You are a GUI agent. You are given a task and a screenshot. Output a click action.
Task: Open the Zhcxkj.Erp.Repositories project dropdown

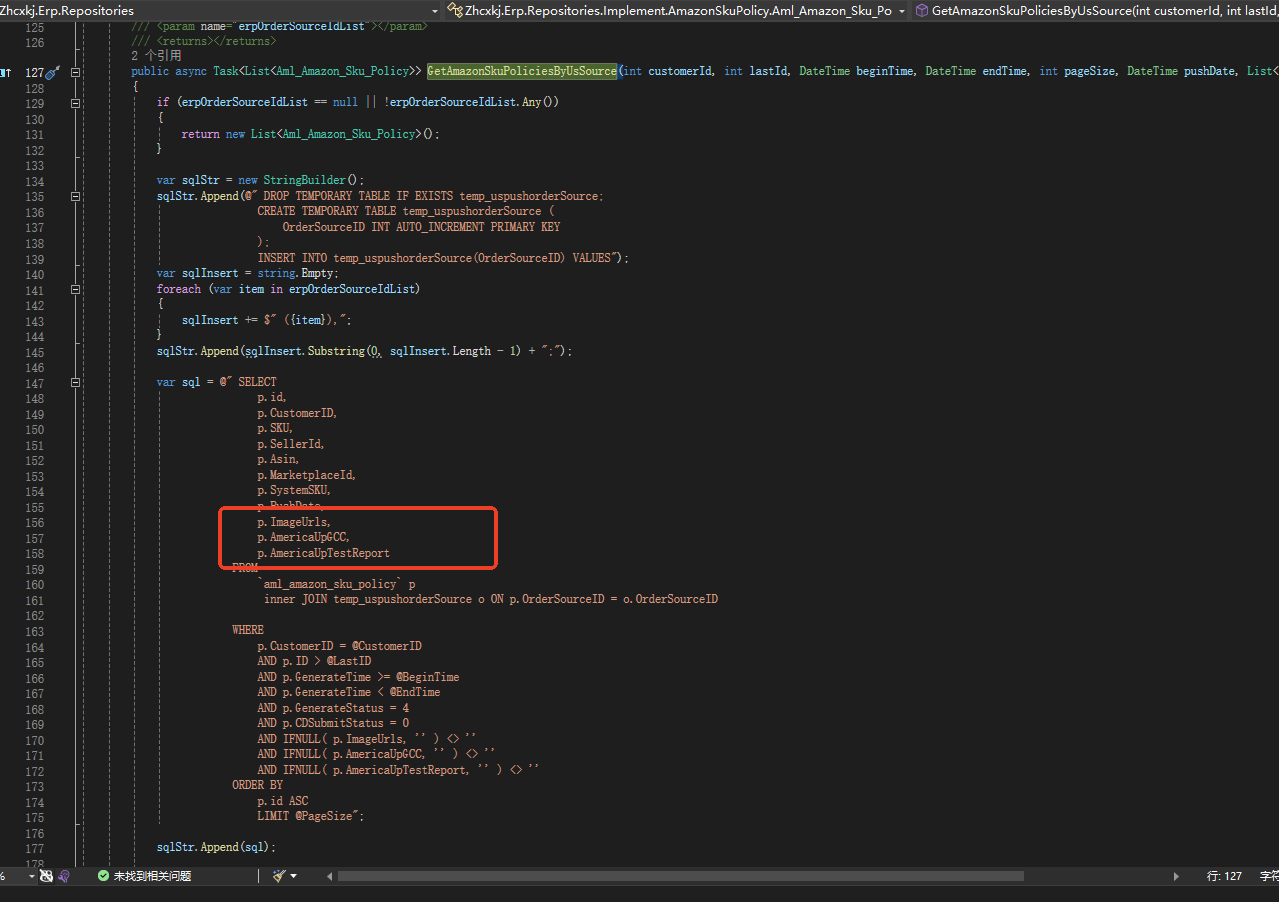pyautogui.click(x=220, y=10)
